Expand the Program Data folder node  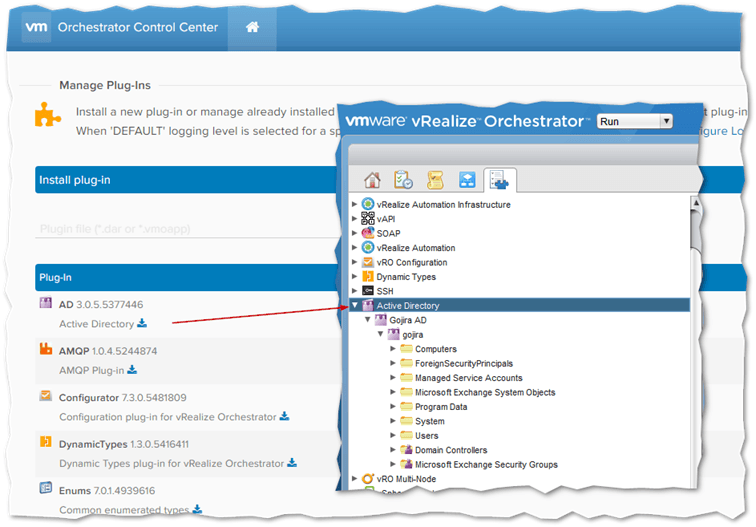pyautogui.click(x=393, y=406)
